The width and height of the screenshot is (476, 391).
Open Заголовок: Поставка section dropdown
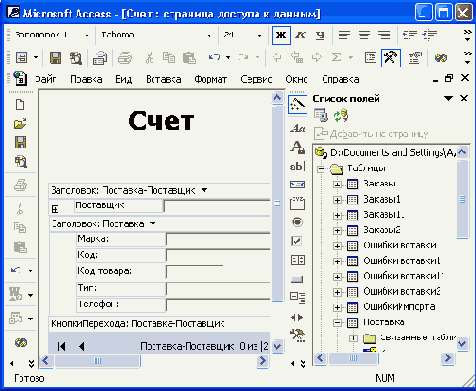coord(153,224)
